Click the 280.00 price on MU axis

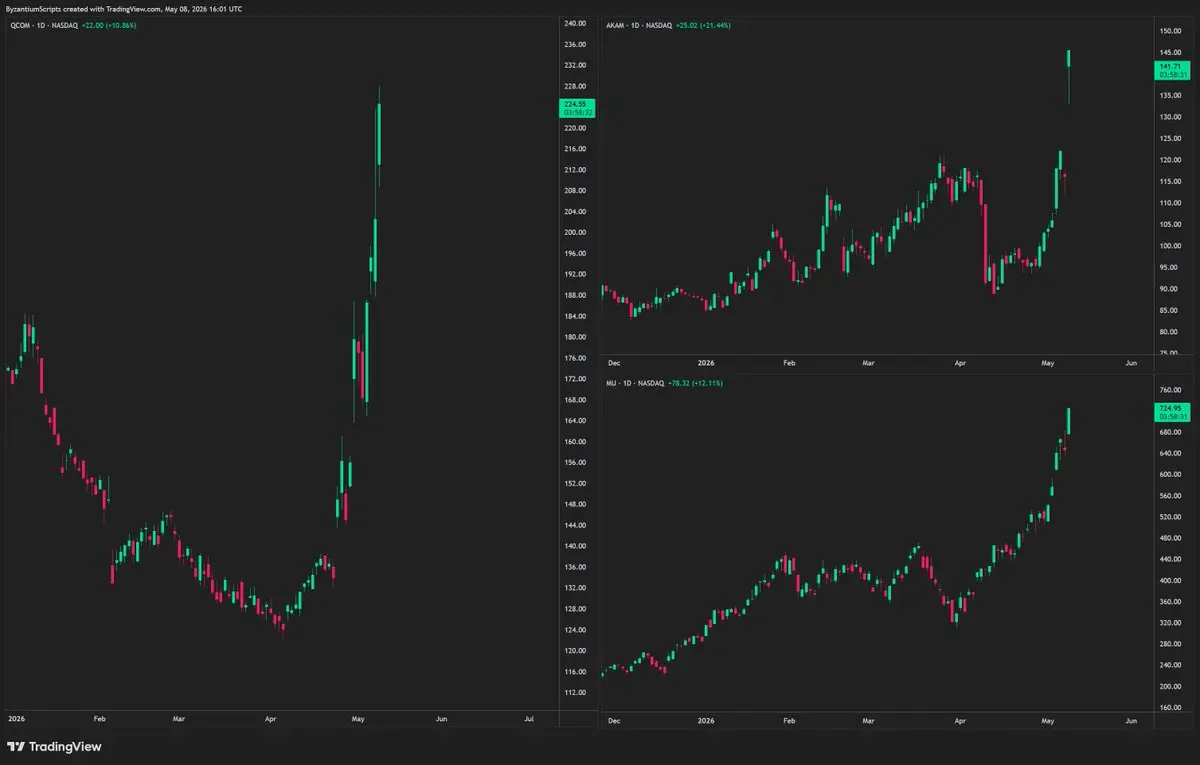point(1169,644)
